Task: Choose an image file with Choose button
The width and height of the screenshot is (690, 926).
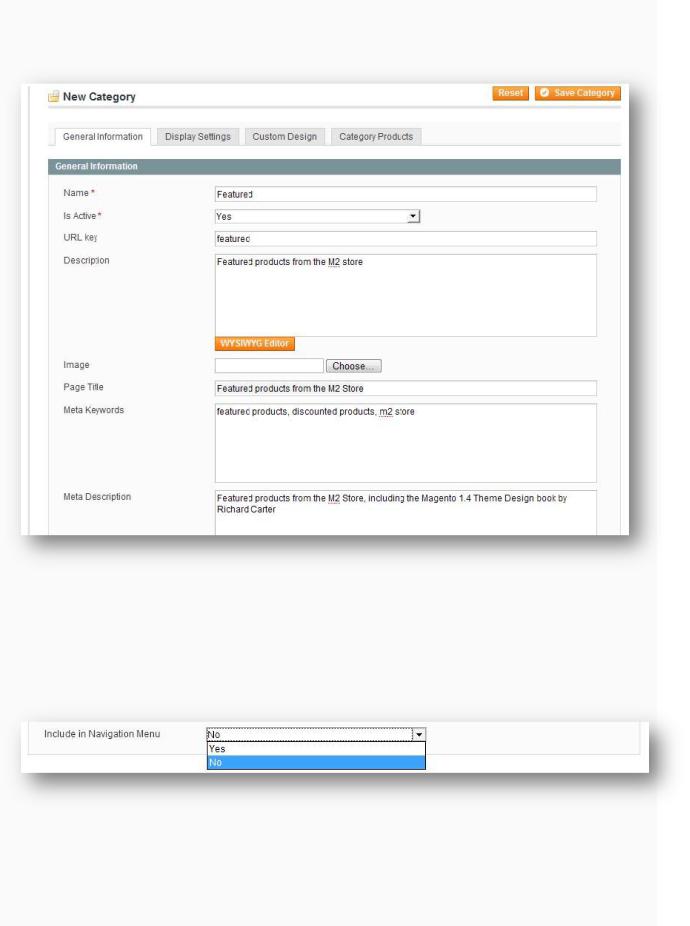Action: (x=353, y=366)
